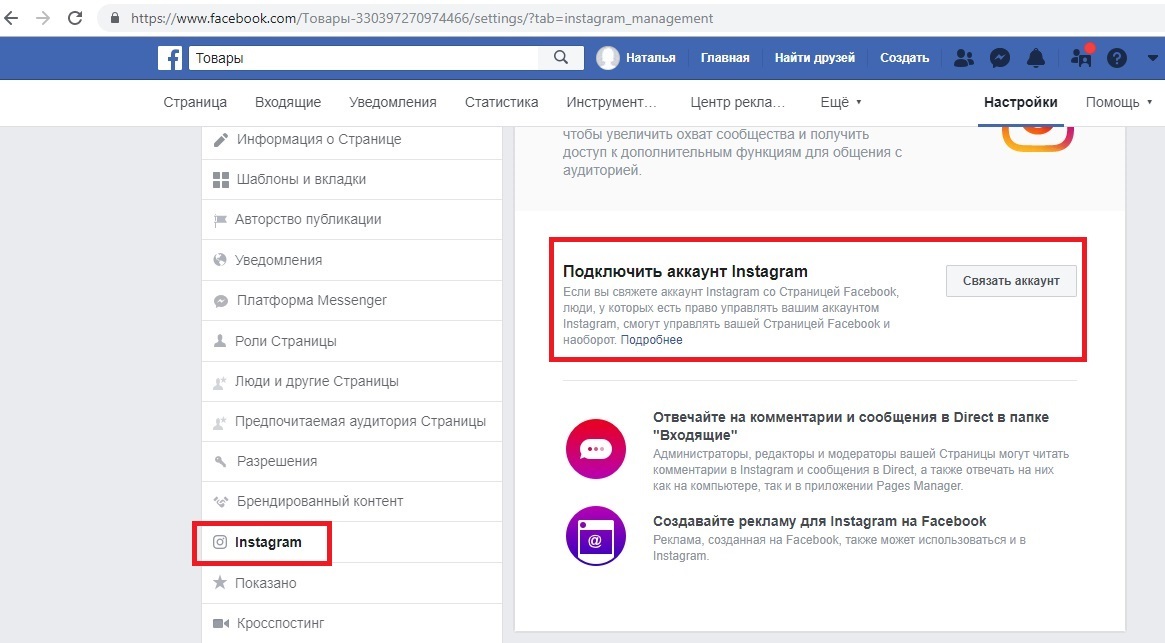Open notifications bell icon
1165x643 pixels.
[x=1036, y=58]
